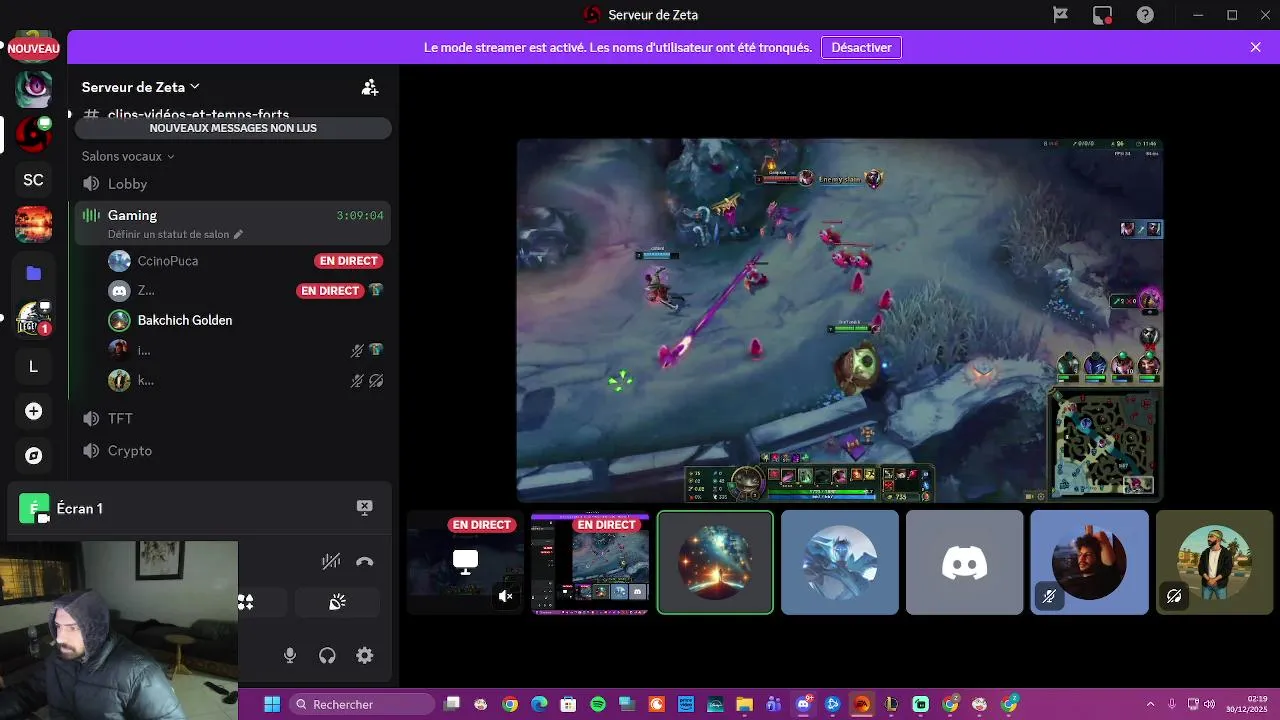Open Microsoft Edge from the taskbar

pos(539,704)
